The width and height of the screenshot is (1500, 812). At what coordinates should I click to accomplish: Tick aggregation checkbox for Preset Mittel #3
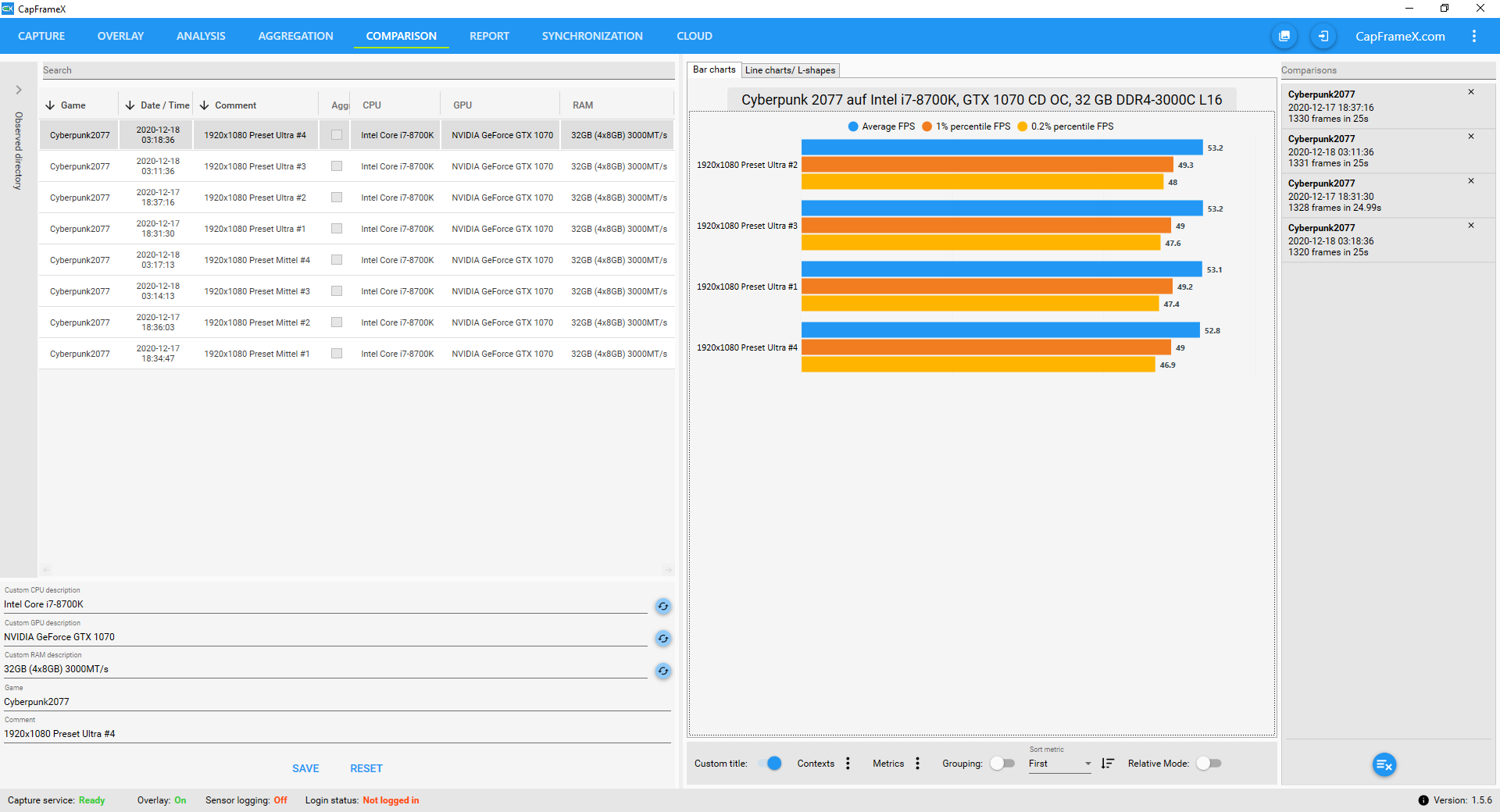click(337, 291)
